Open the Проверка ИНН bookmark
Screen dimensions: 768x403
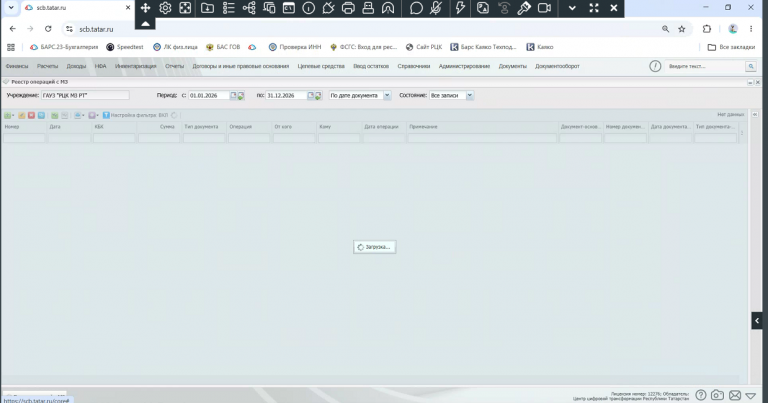295,47
